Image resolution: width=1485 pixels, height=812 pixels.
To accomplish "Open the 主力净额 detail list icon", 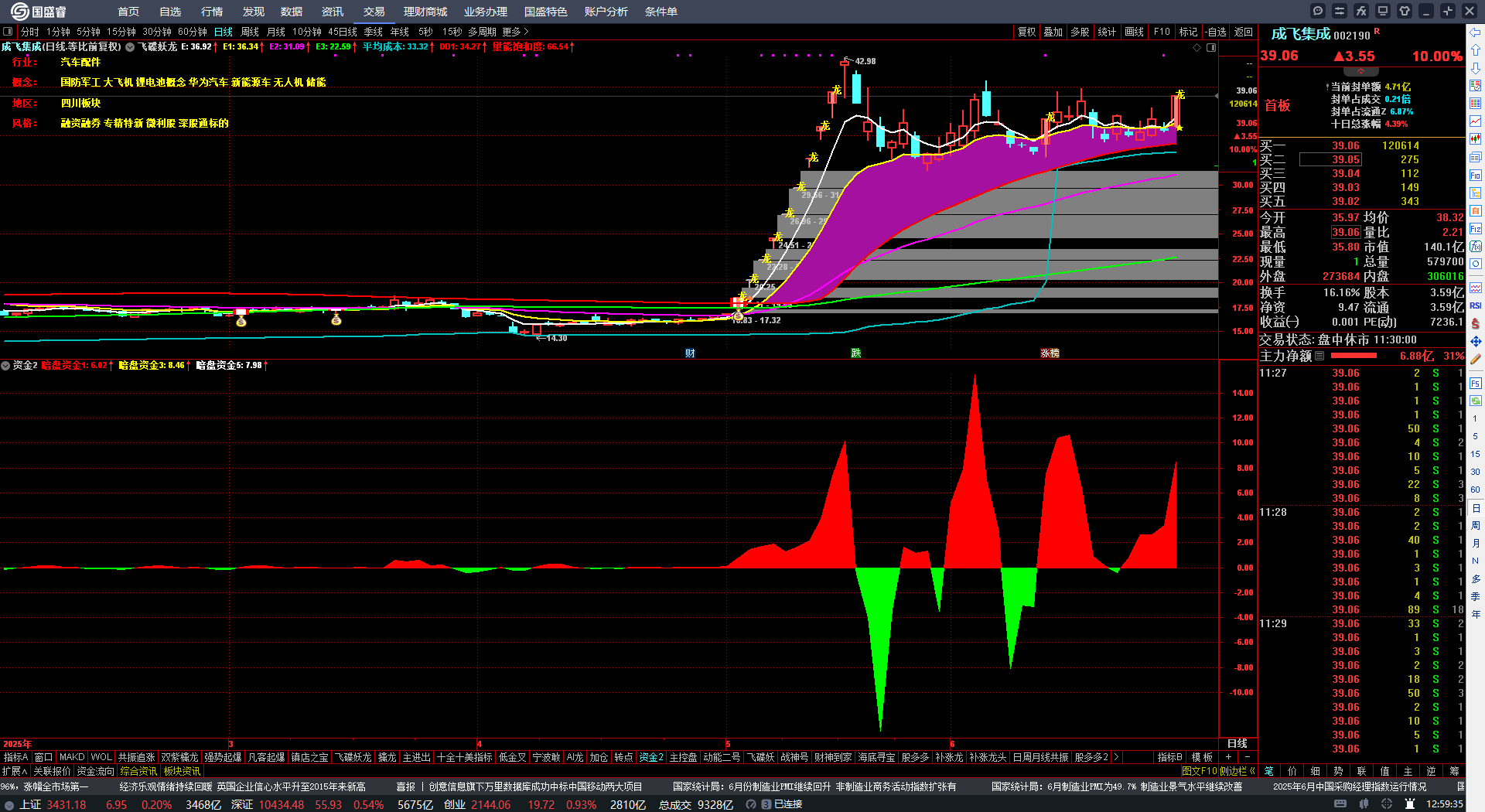I will [x=1319, y=356].
